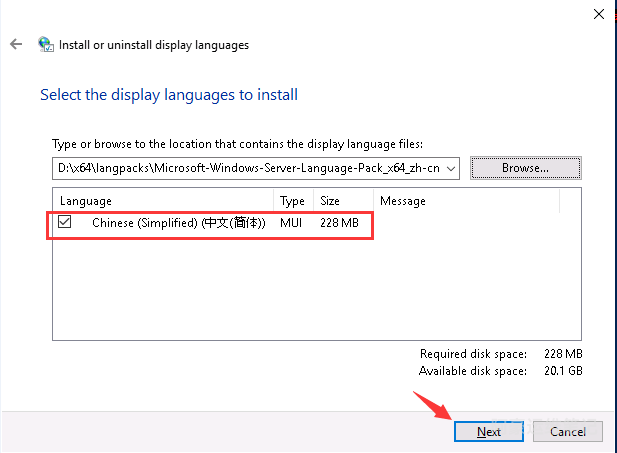Click the back arrow in the wizard
The width and height of the screenshot is (617, 453).
(x=15, y=45)
